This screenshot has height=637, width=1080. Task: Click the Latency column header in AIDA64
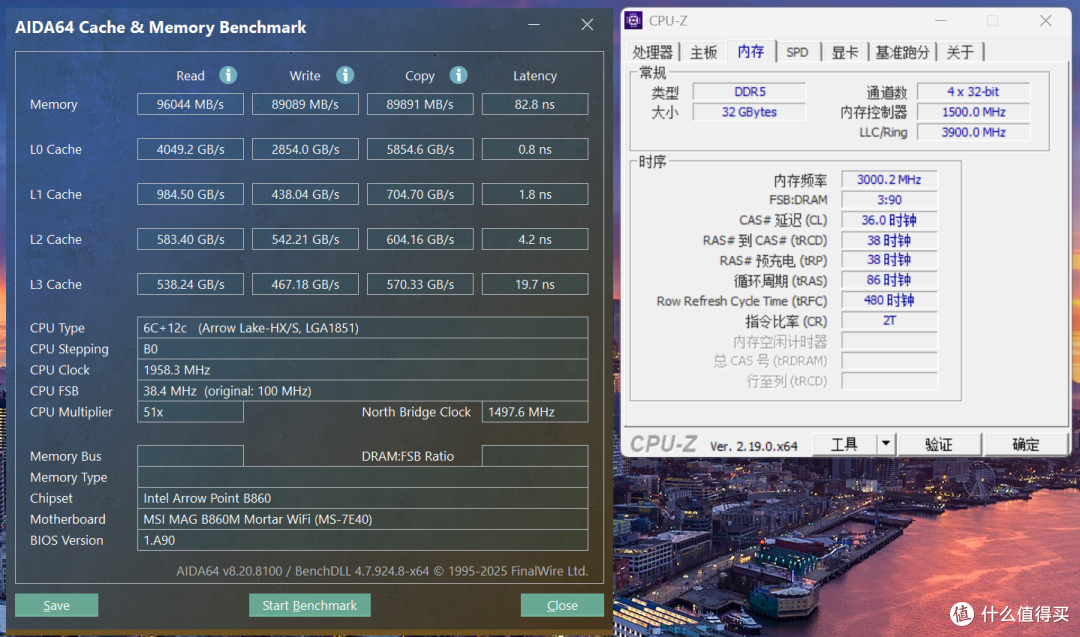pyautogui.click(x=534, y=76)
